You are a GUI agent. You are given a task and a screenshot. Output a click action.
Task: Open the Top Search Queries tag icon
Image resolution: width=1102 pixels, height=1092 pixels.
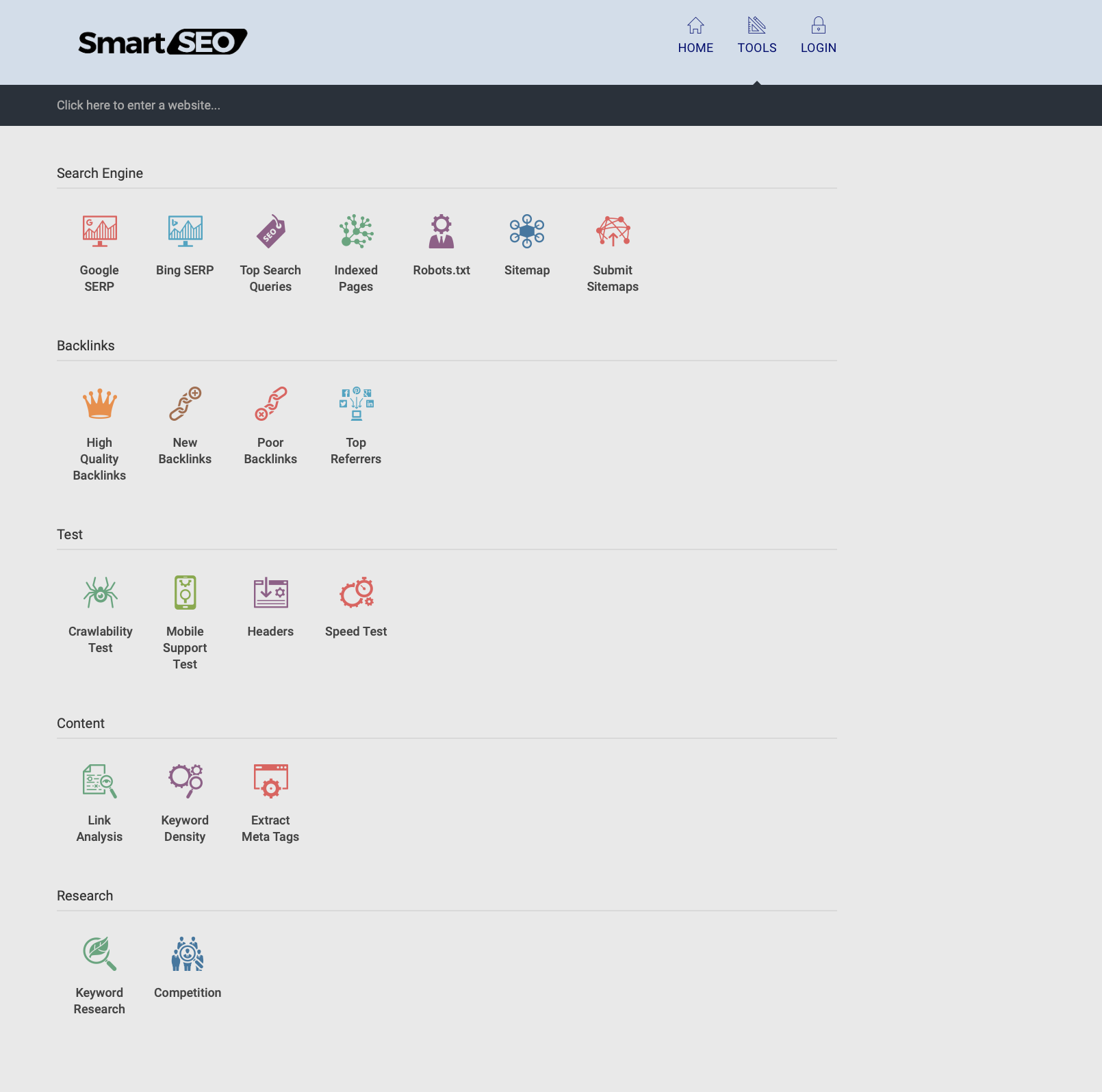(270, 231)
